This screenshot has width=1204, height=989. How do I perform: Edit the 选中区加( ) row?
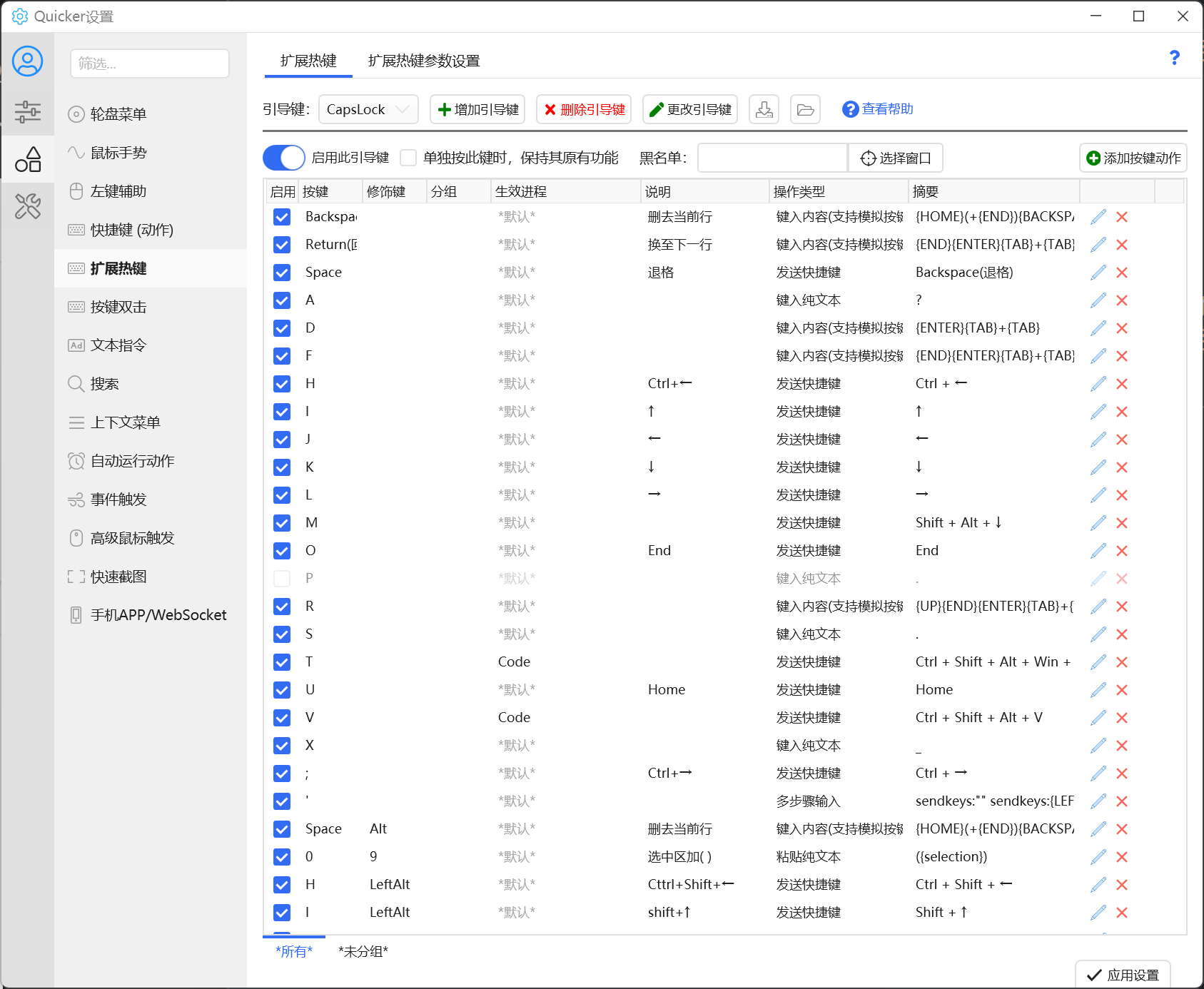tap(1098, 857)
